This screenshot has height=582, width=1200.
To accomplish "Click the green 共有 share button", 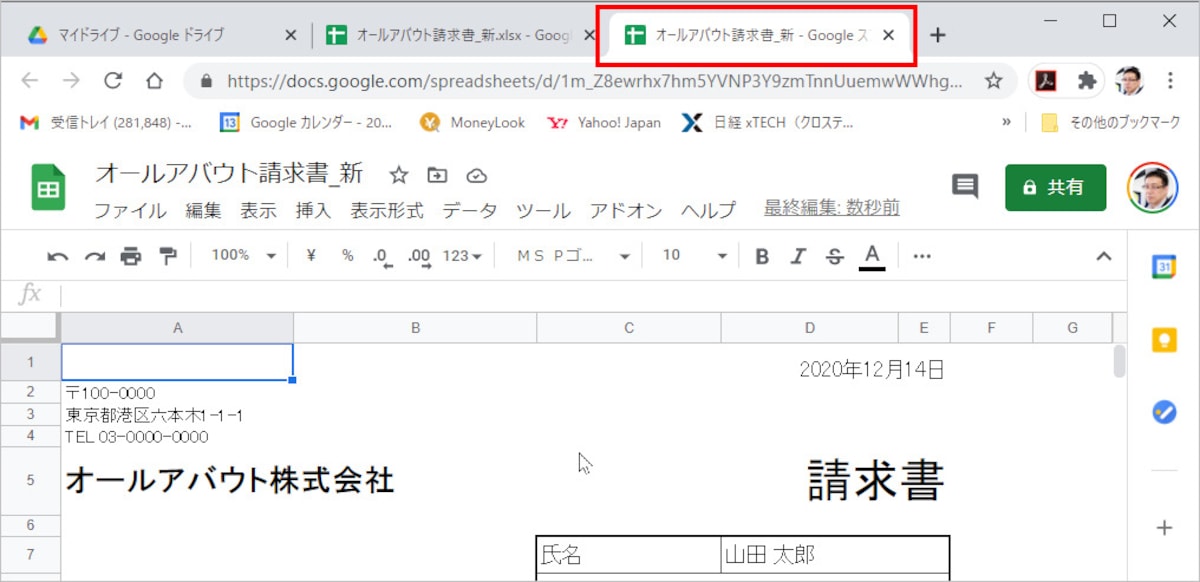I will [x=1056, y=187].
